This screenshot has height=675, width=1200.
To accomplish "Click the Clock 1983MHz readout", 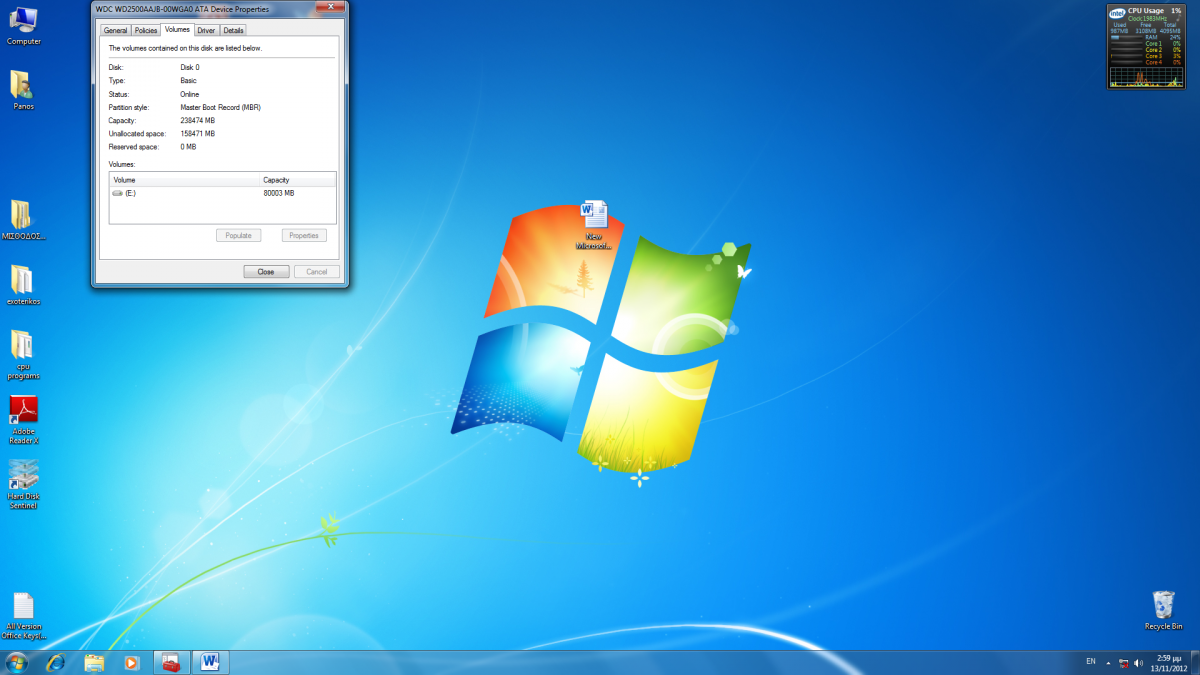I will tap(1147, 18).
